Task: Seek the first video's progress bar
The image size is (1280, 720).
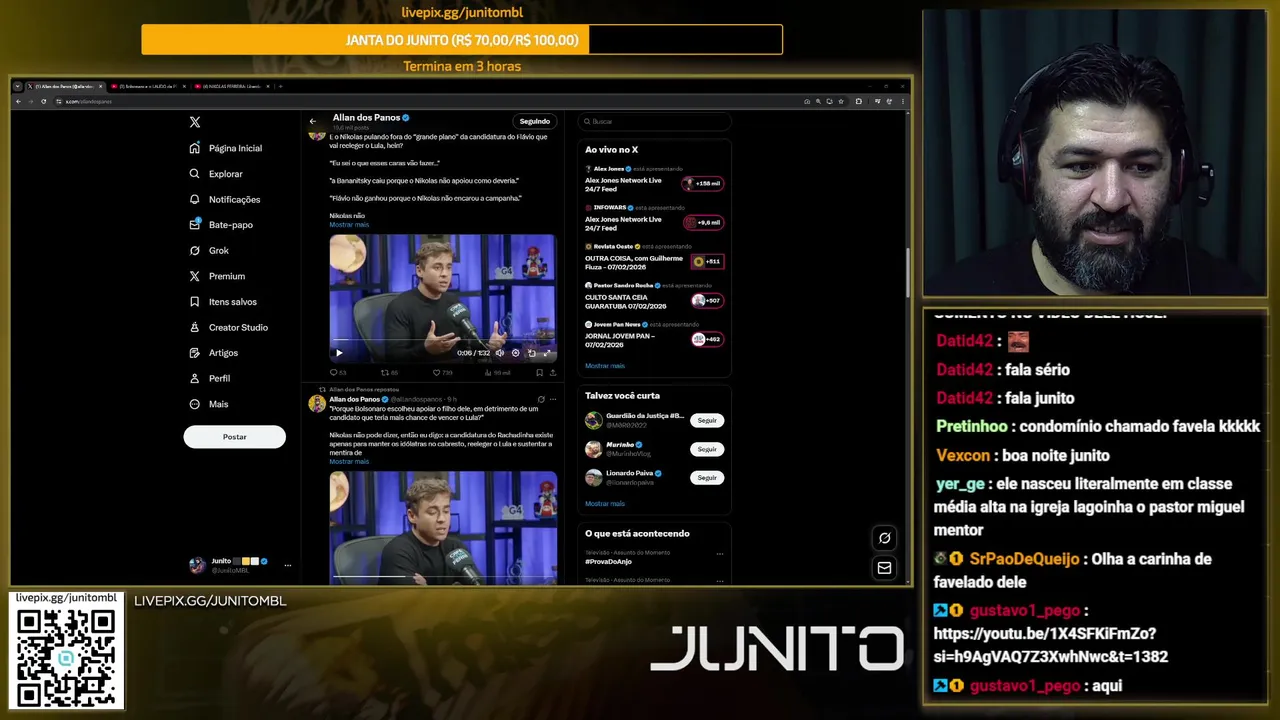Action: [443, 341]
